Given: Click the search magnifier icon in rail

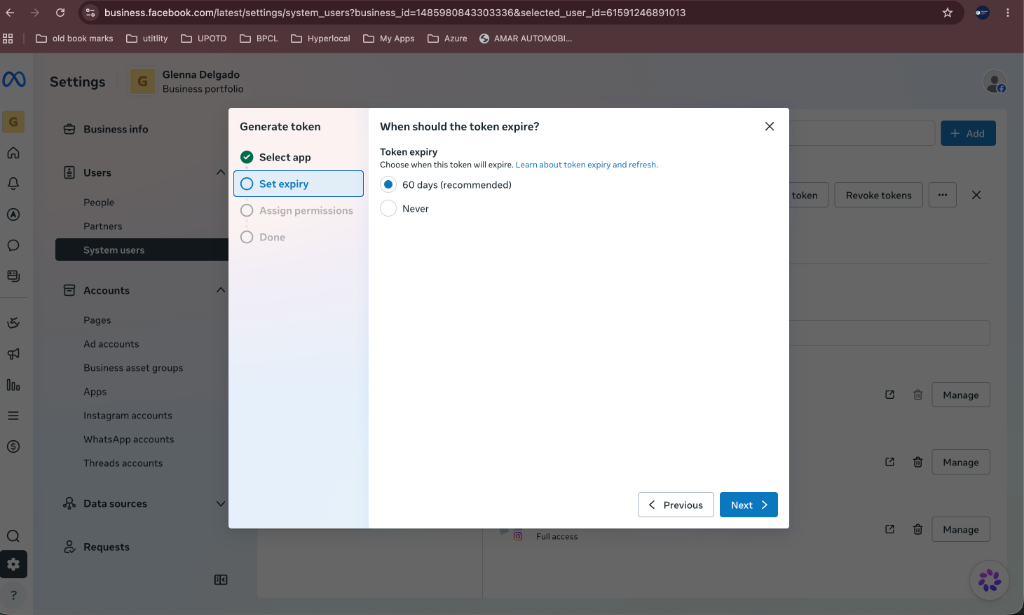Looking at the screenshot, I should tap(13, 536).
